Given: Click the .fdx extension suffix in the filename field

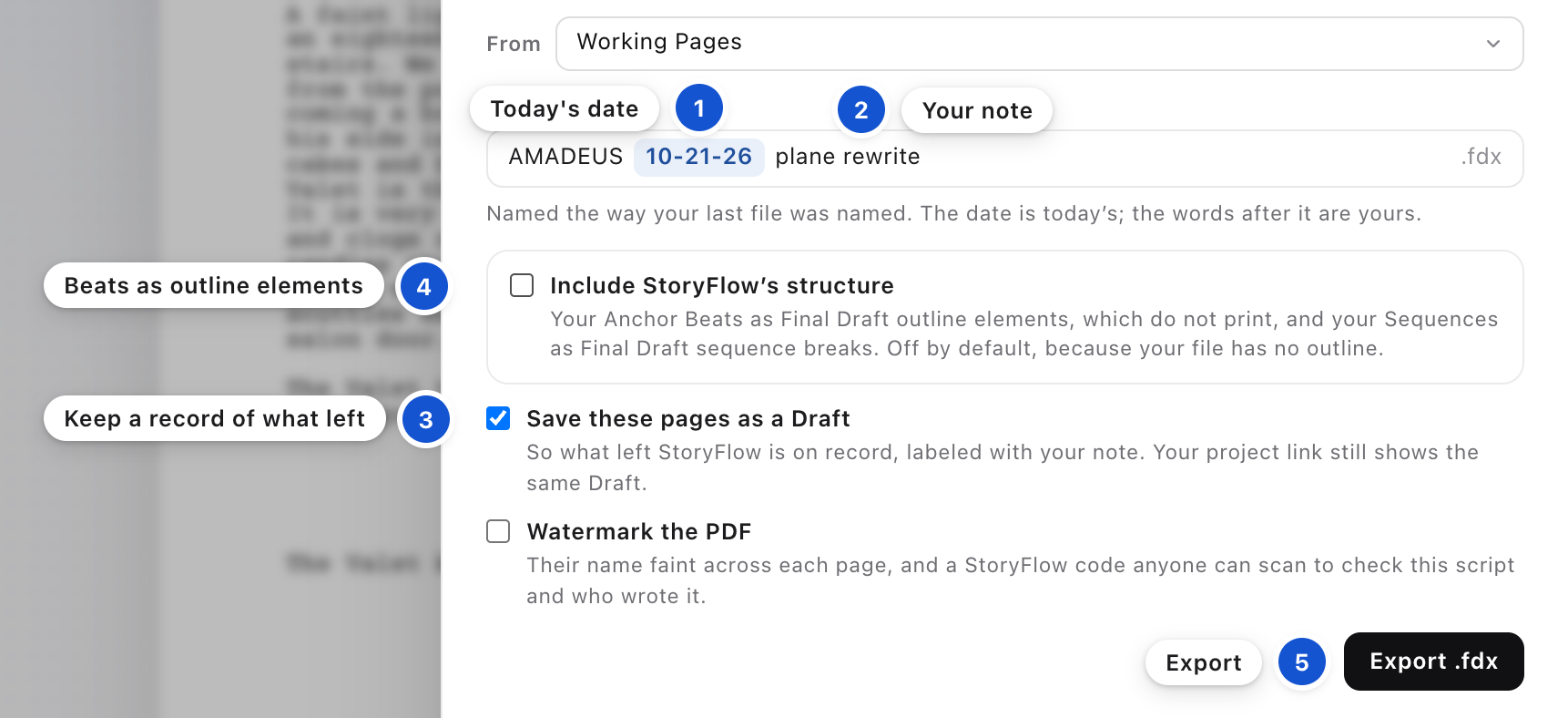Looking at the screenshot, I should coord(1481,157).
